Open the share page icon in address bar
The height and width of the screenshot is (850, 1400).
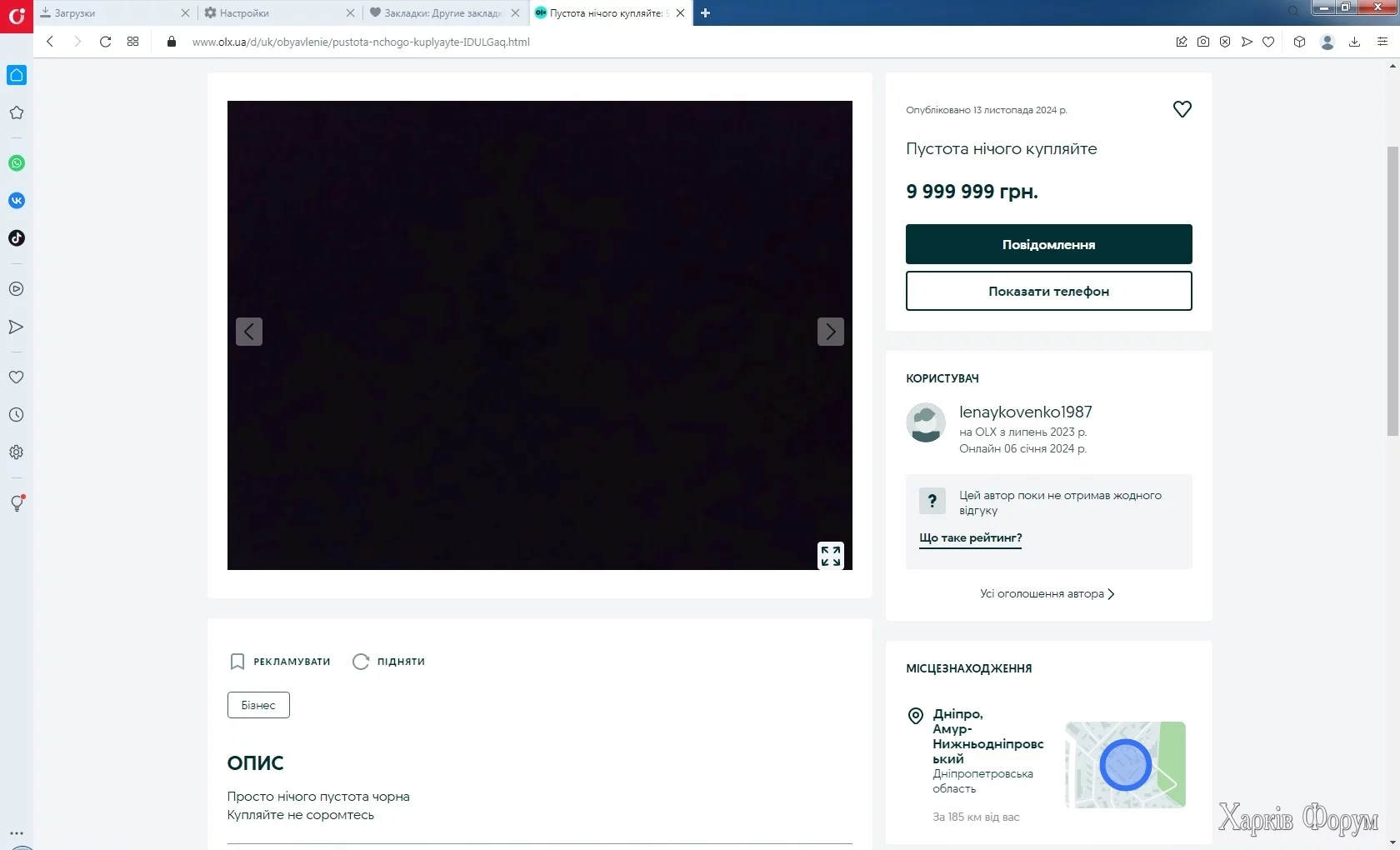coord(1182,42)
